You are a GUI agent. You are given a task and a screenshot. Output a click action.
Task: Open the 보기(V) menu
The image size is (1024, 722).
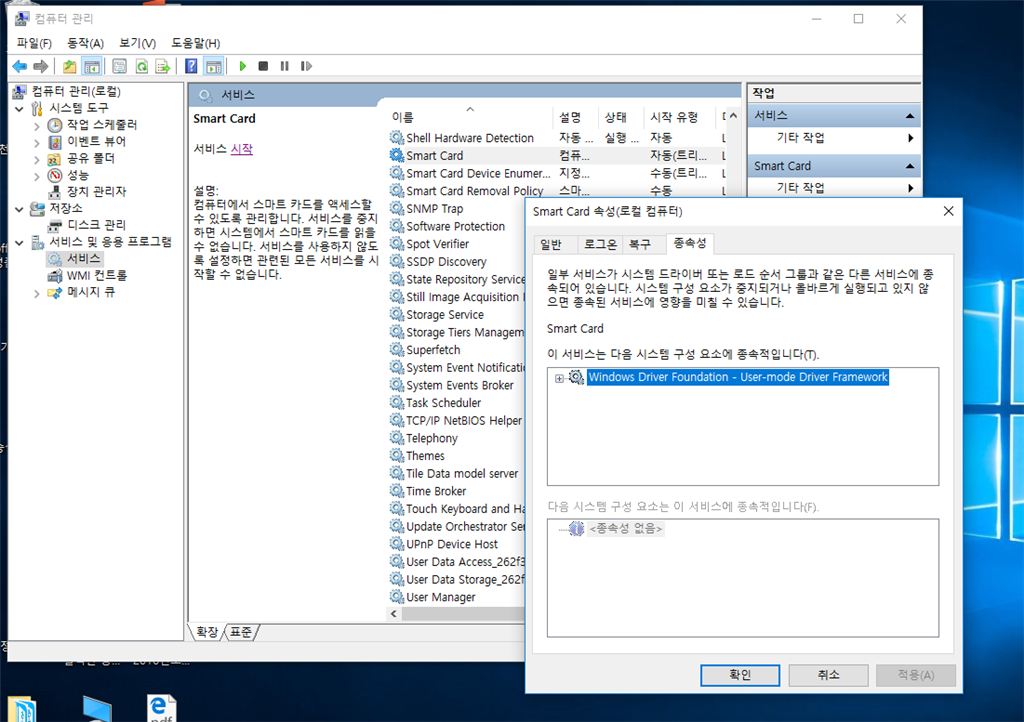point(137,43)
